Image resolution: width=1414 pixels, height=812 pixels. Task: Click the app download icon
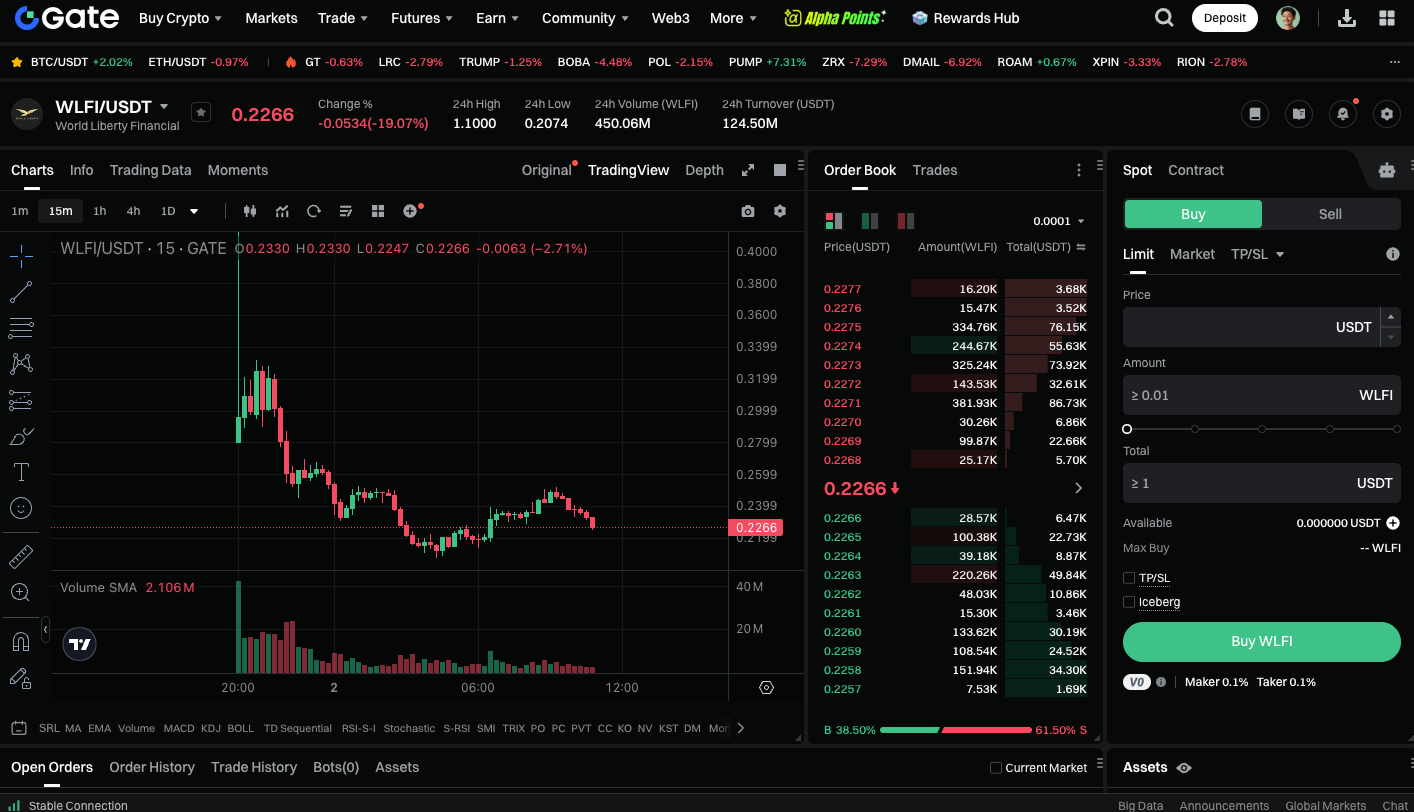pos(1347,18)
